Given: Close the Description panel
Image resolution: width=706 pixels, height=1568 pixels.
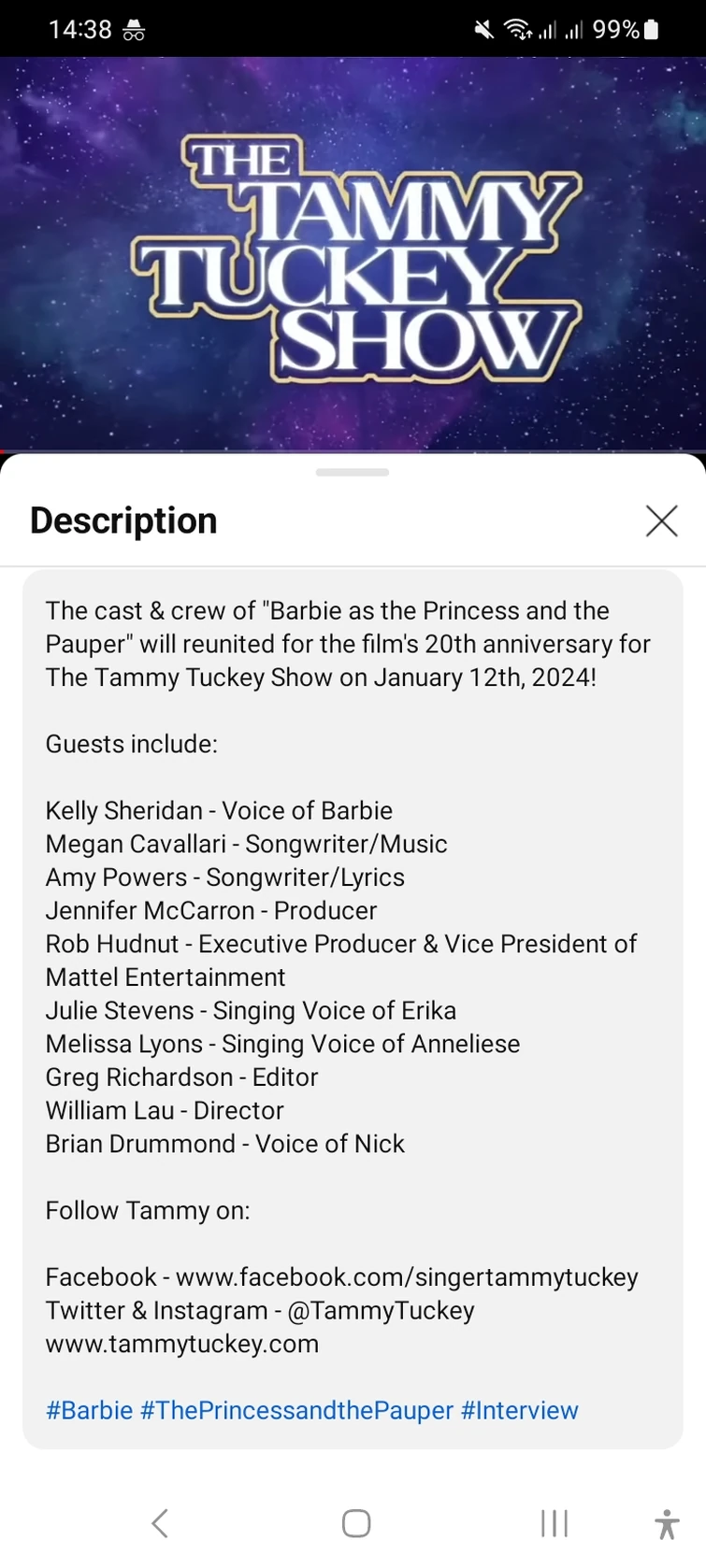Looking at the screenshot, I should [x=661, y=520].
